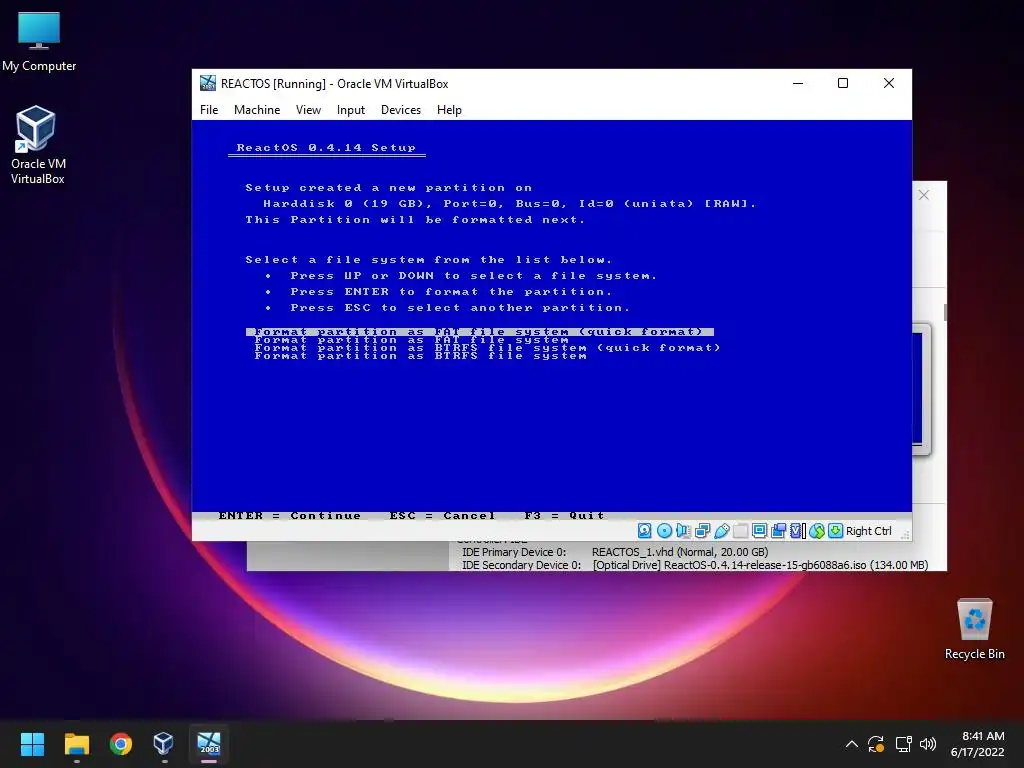Open the File menu of VirtualBox
Viewport: 1024px width, 768px height.
tap(209, 110)
